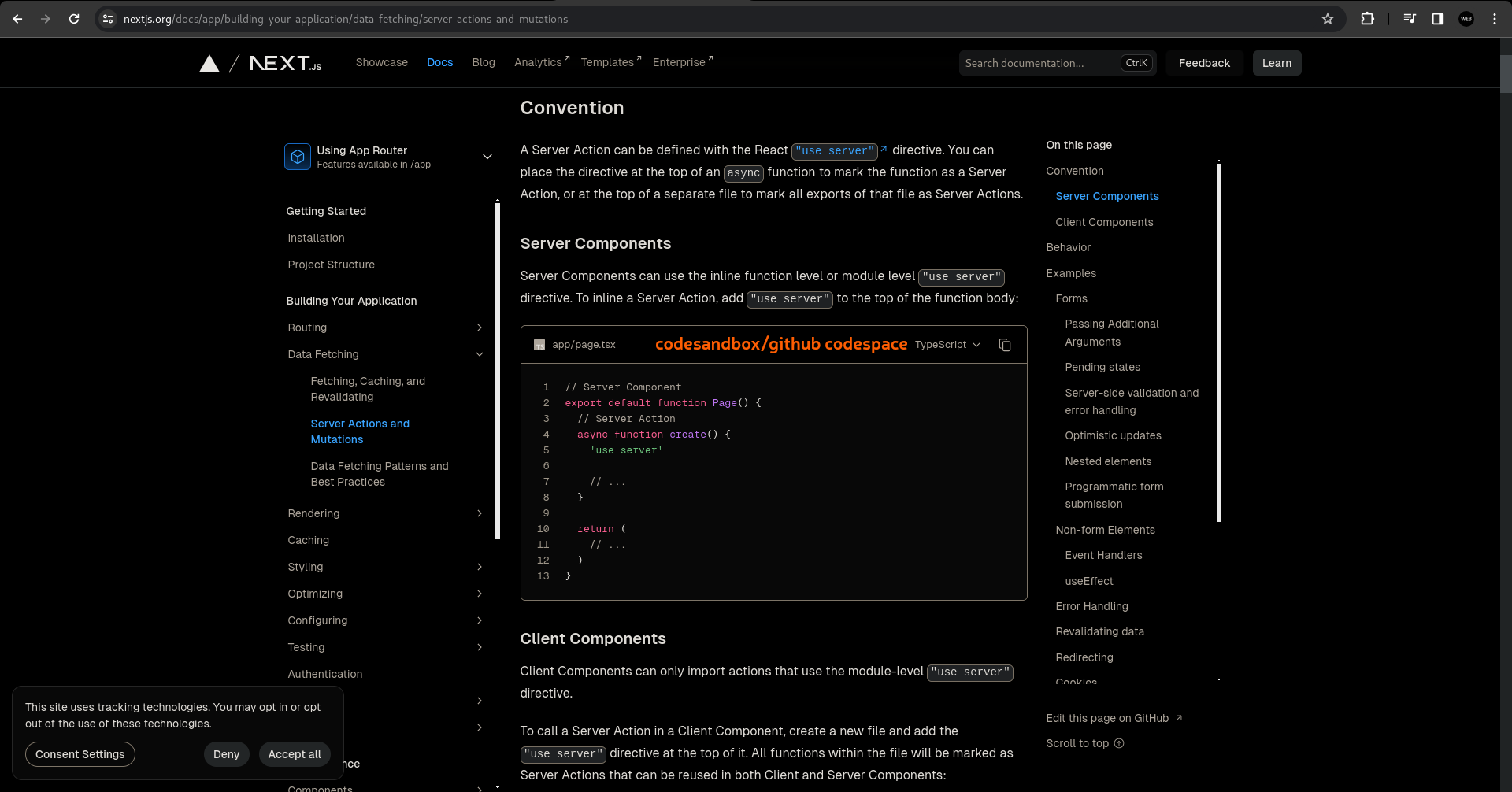The height and width of the screenshot is (792, 1512).
Task: Open Project Structure in the sidebar
Action: click(331, 265)
